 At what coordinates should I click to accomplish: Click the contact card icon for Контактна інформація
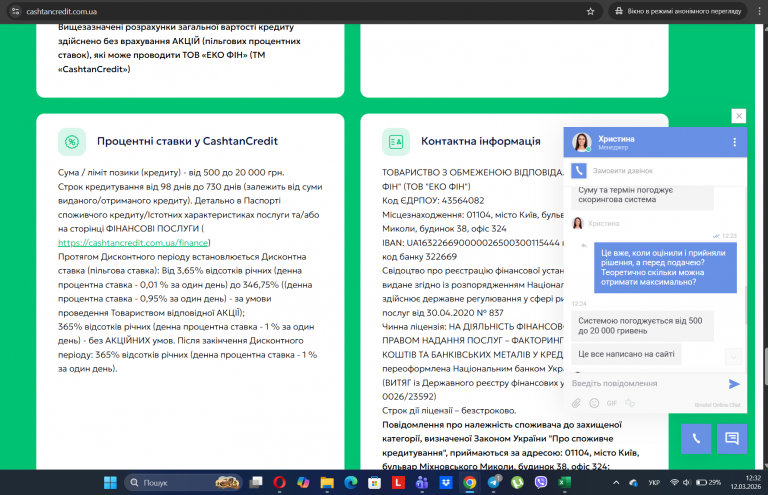[x=396, y=142]
